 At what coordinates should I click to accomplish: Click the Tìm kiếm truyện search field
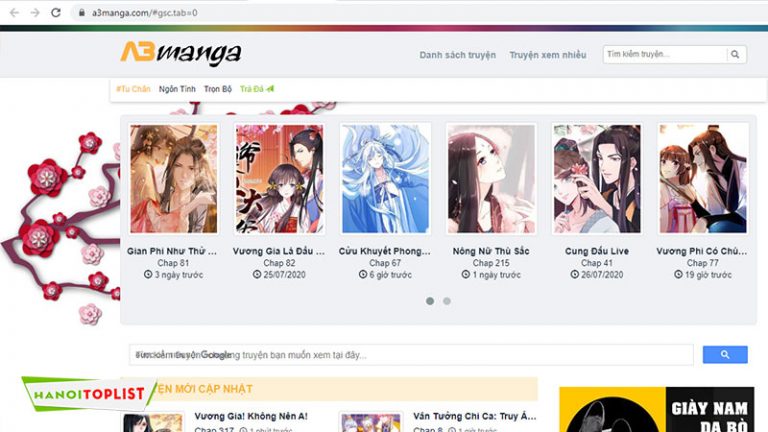[x=664, y=55]
